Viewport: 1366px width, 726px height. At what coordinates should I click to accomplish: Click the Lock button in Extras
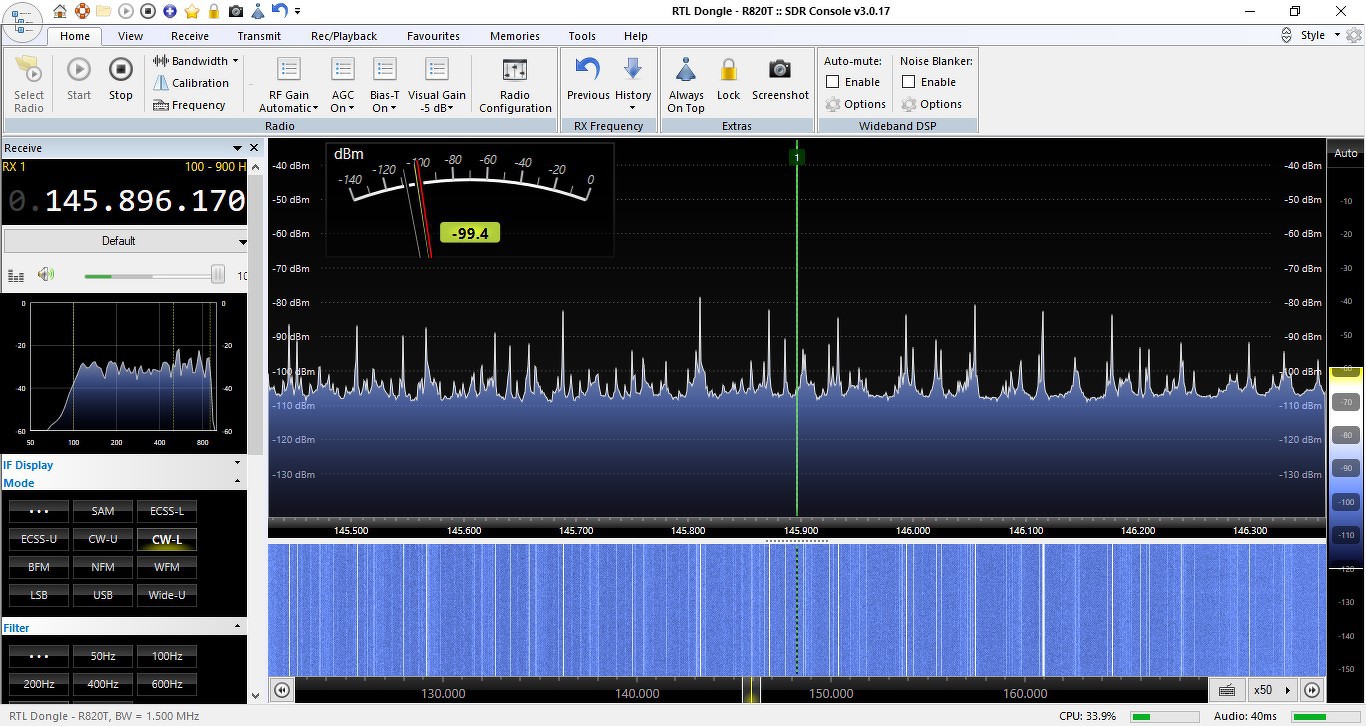pyautogui.click(x=729, y=79)
